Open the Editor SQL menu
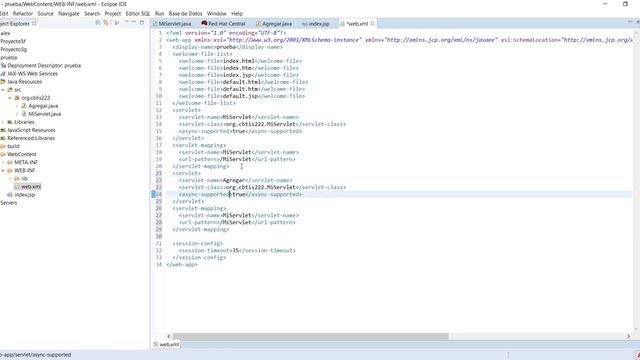The height and width of the screenshot is (360, 640). click(138, 13)
